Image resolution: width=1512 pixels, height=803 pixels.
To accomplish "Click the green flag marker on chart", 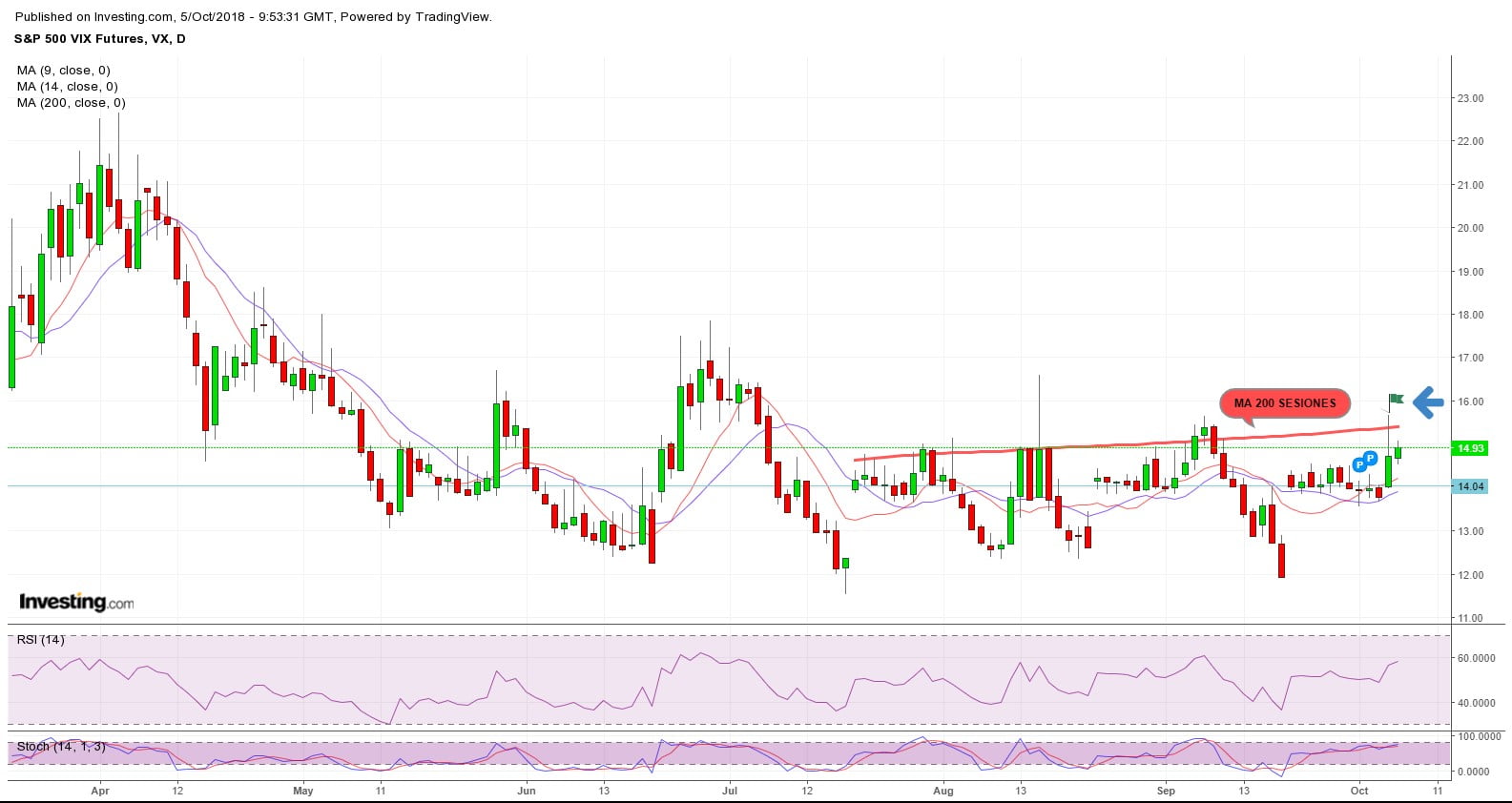I will point(1397,399).
